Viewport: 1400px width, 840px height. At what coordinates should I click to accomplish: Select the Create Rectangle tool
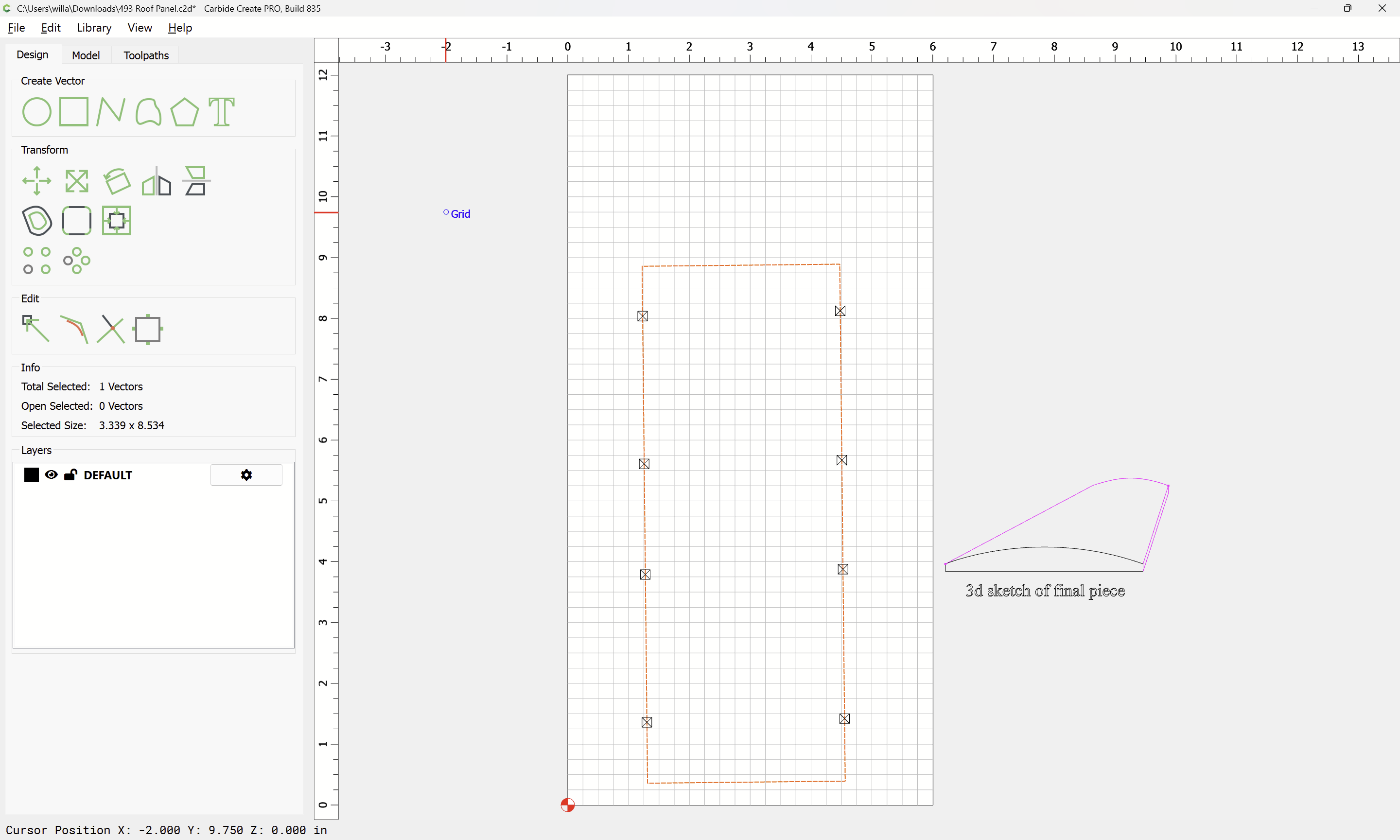point(73,111)
